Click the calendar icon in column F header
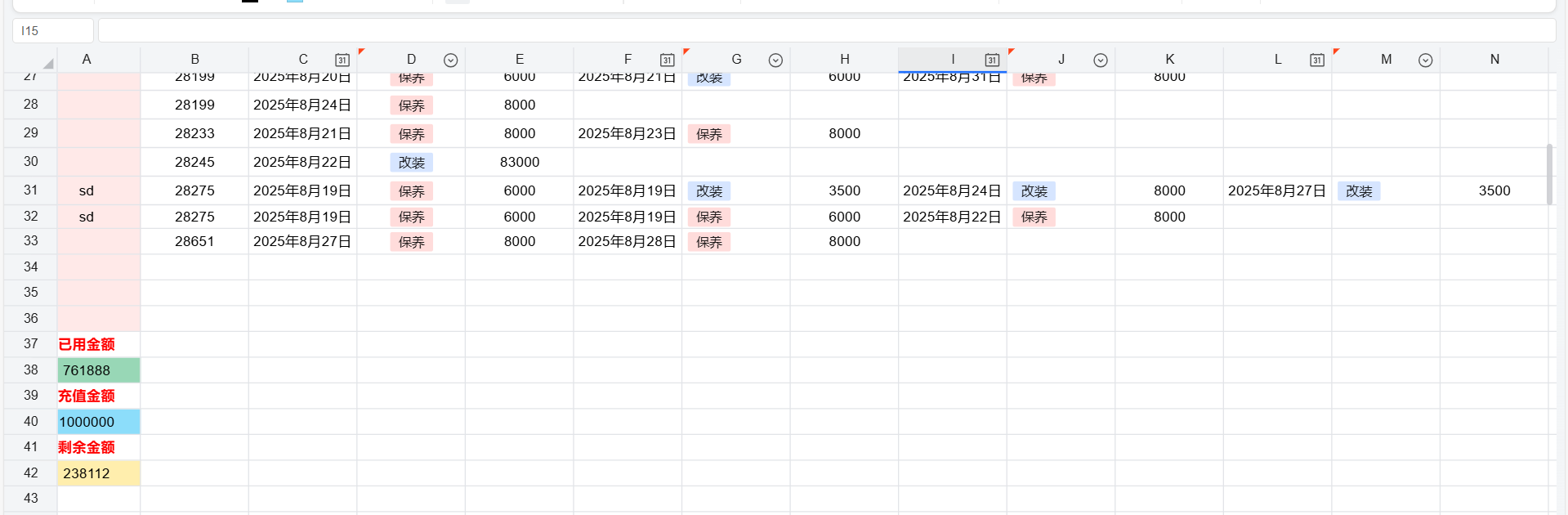This screenshot has height=515, width=1568. pos(667,60)
